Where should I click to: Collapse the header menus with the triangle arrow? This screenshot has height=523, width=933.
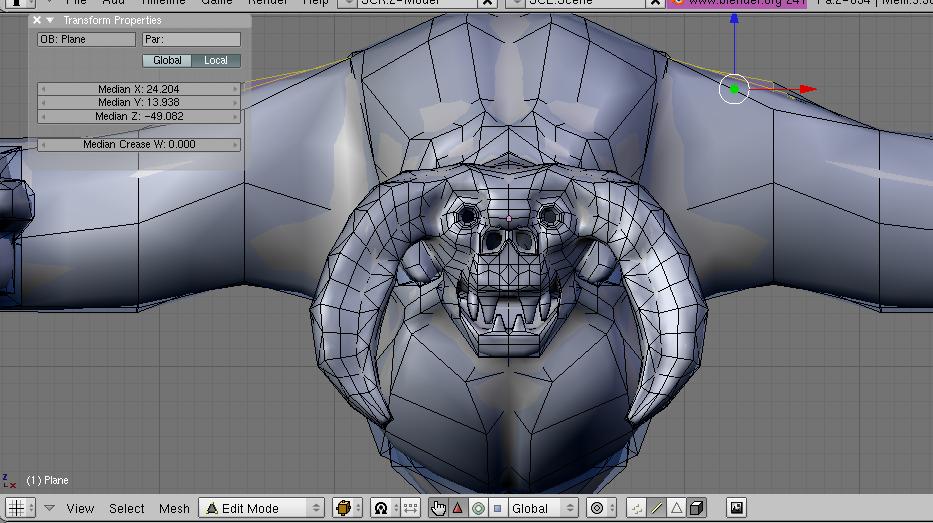click(x=49, y=508)
